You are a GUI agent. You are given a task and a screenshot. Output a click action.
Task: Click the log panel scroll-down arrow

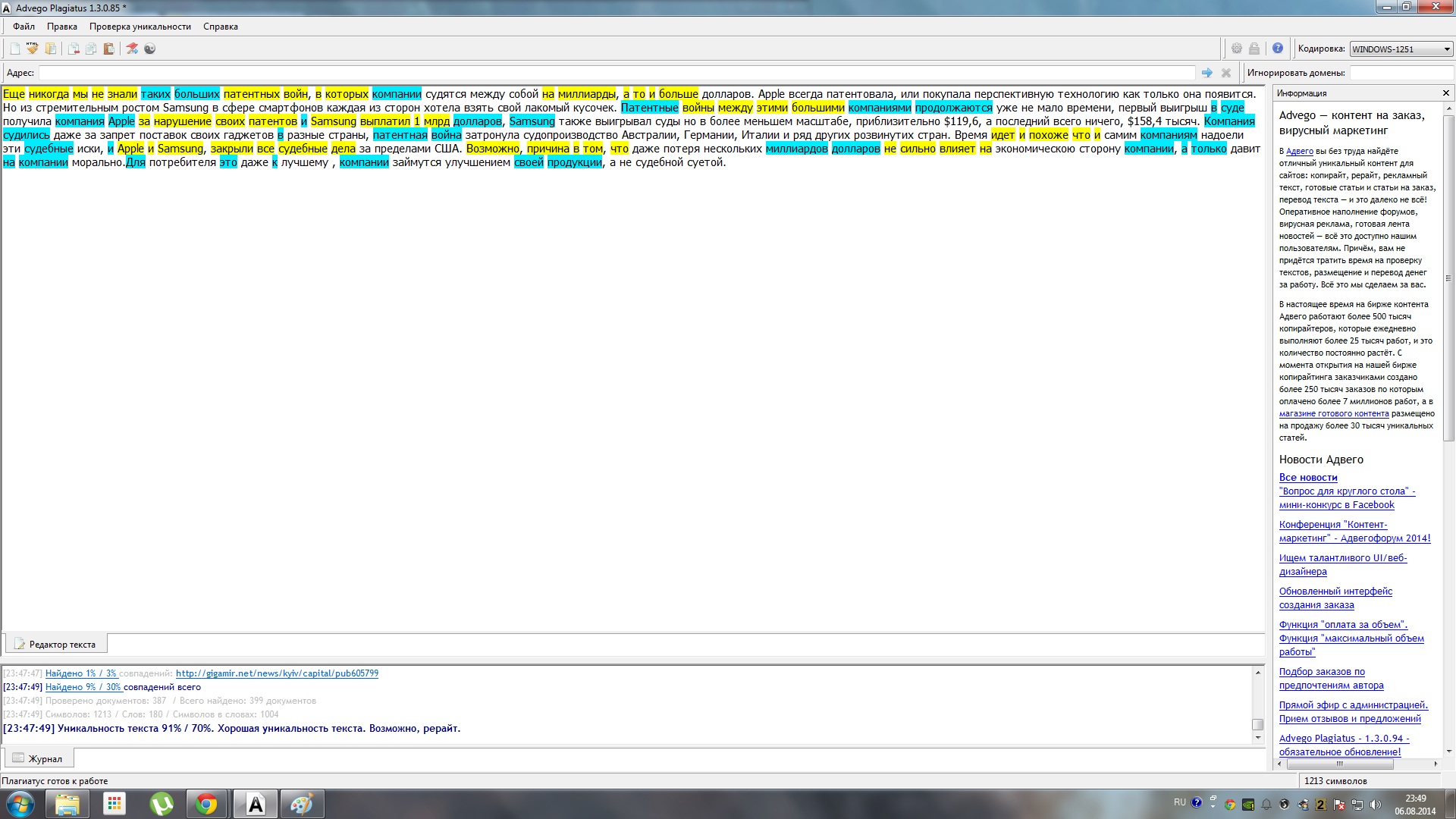(1257, 738)
